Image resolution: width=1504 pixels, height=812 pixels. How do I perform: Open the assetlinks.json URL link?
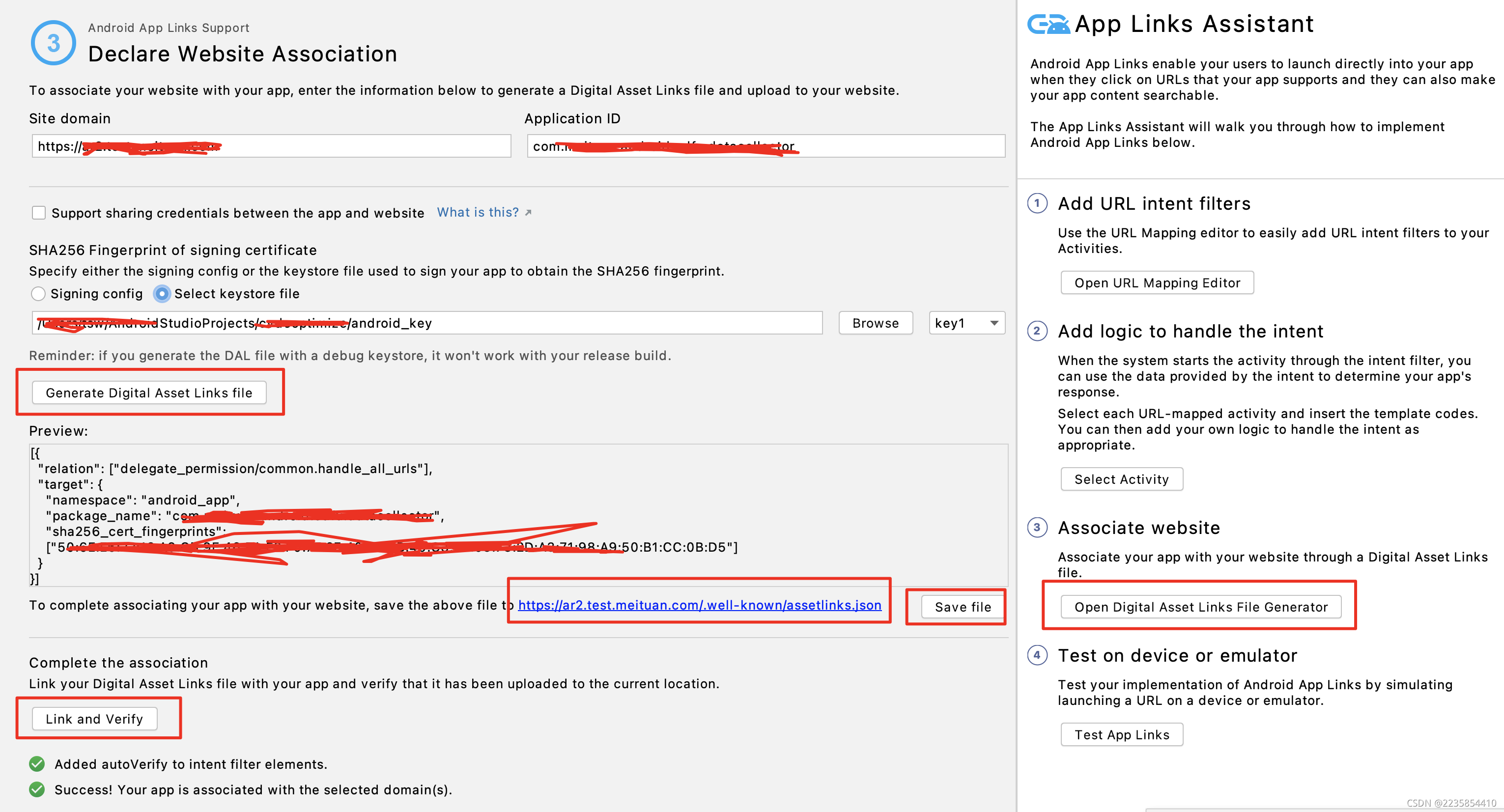point(700,605)
